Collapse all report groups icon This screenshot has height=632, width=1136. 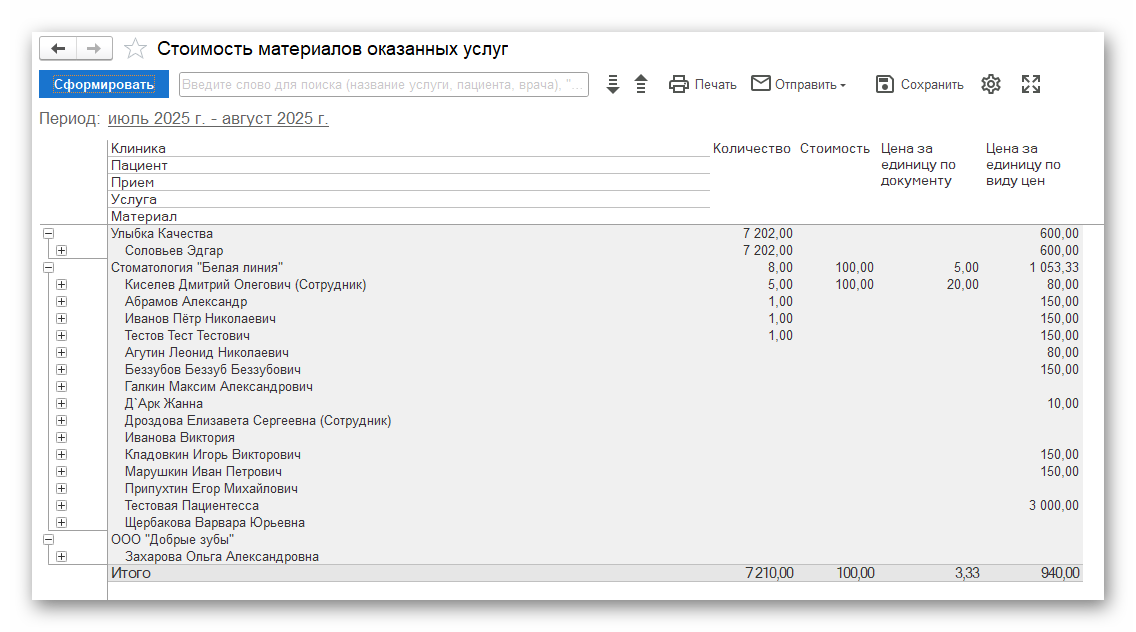pos(641,84)
